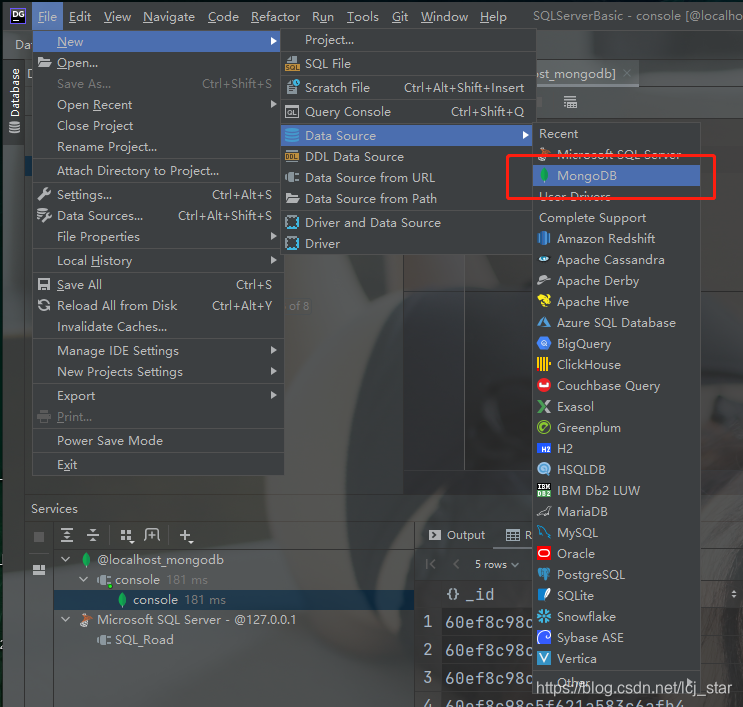The height and width of the screenshot is (707, 743).
Task: Open Data Sources... dialog
Action: pyautogui.click(x=158, y=216)
